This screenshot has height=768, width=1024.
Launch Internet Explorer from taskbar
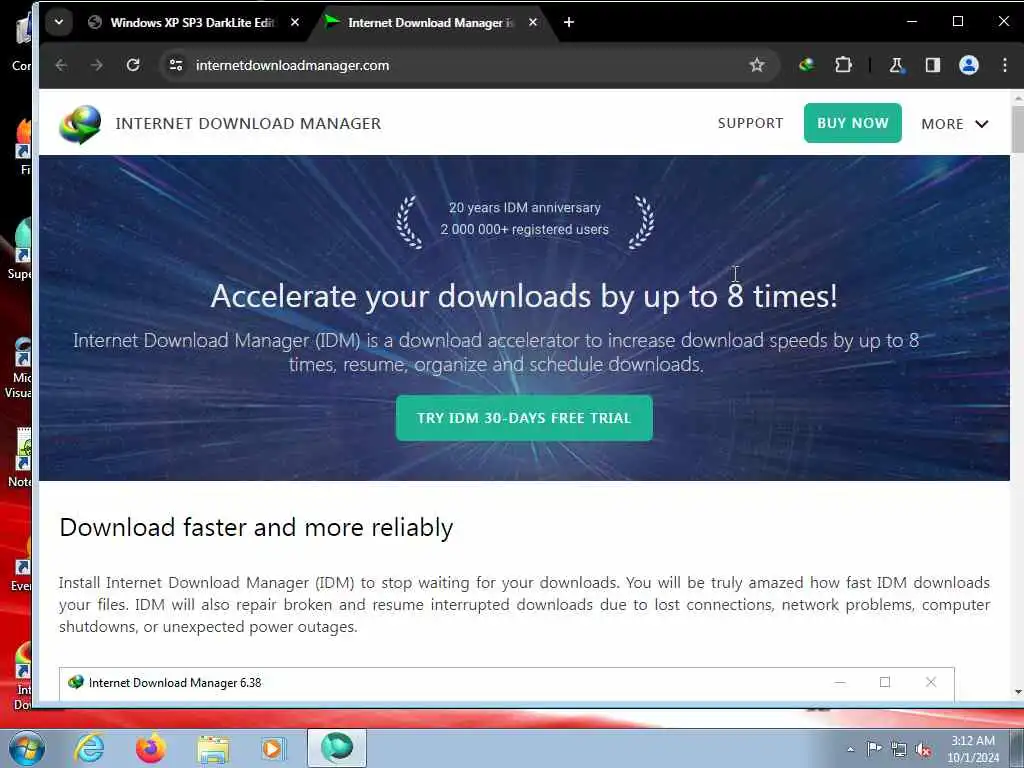89,748
